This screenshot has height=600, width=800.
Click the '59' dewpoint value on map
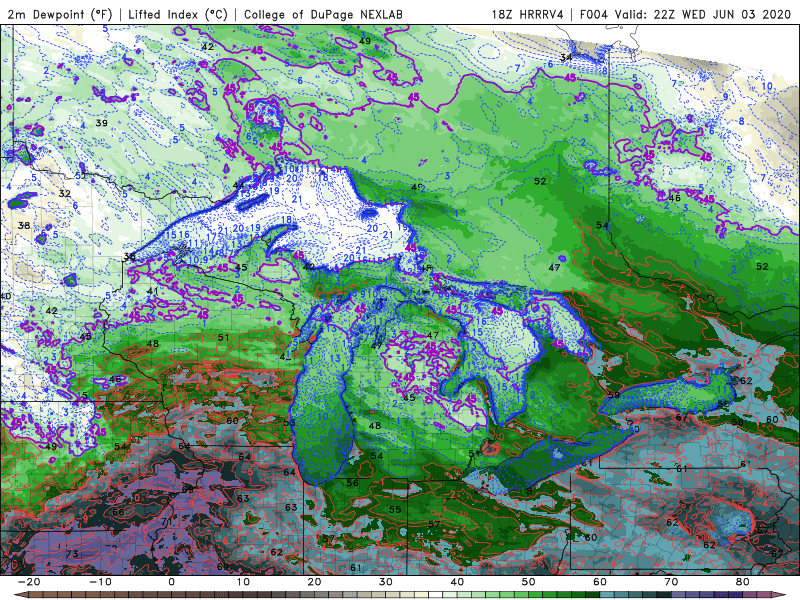point(614,395)
